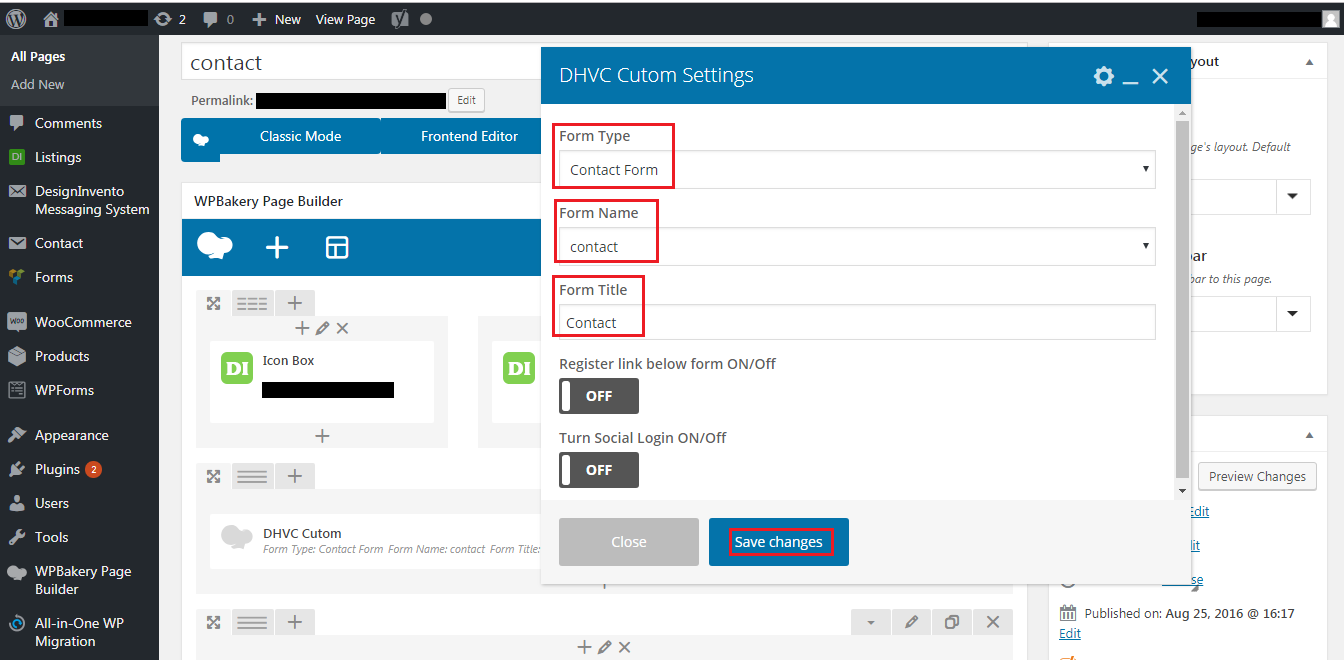Add a column to the DHVC Cutom row
The image size is (1344, 660).
pos(294,477)
